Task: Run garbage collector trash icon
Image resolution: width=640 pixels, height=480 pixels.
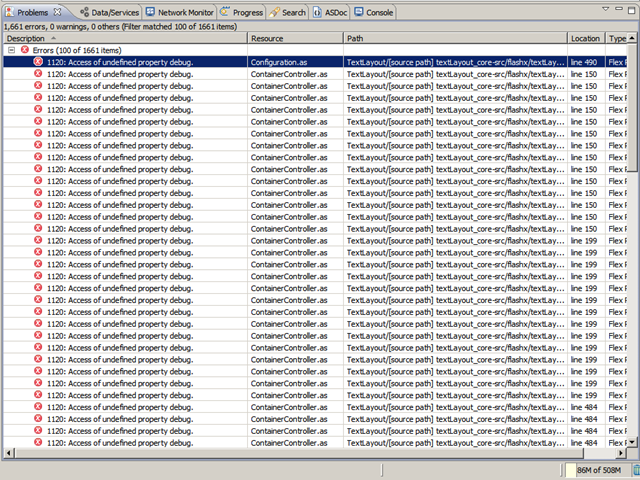Action: 636,470
